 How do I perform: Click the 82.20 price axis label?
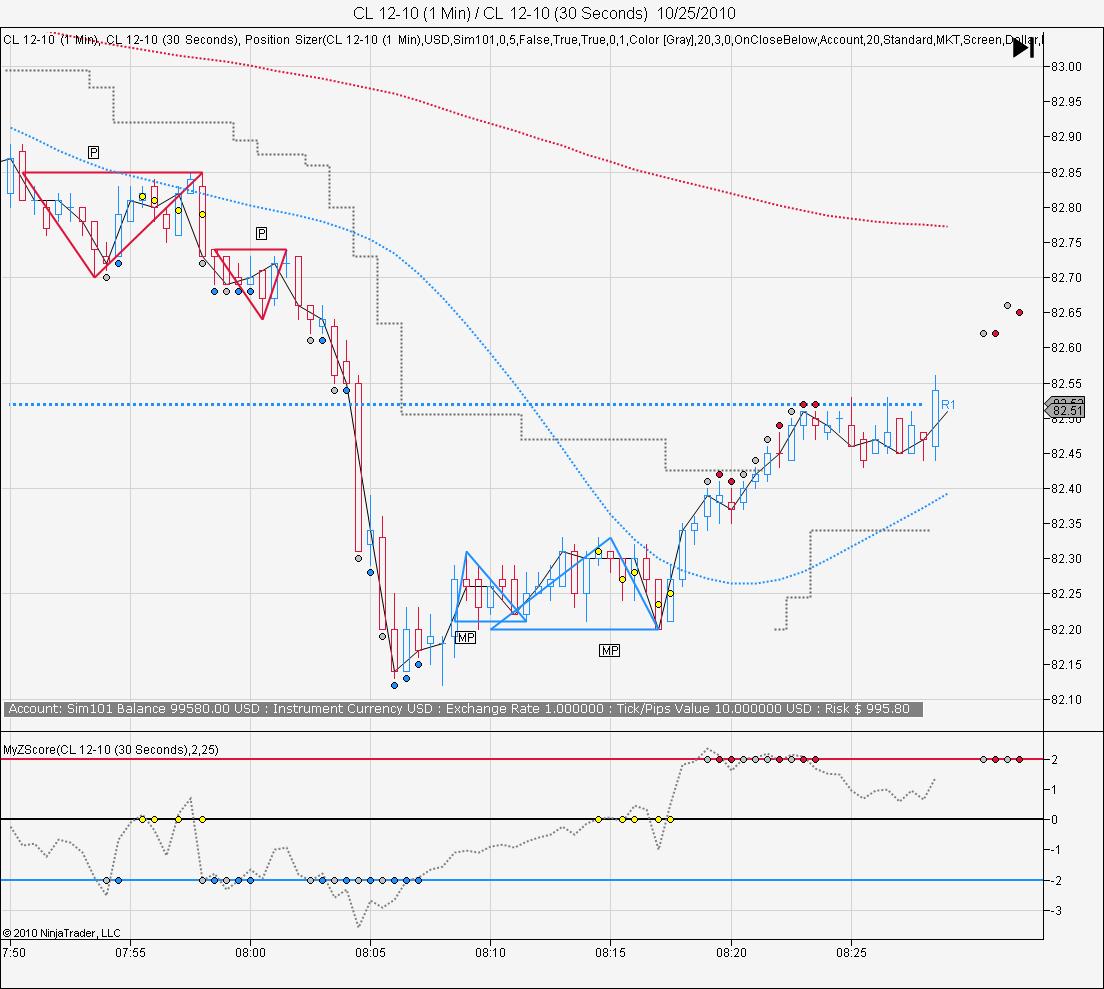pos(1066,629)
